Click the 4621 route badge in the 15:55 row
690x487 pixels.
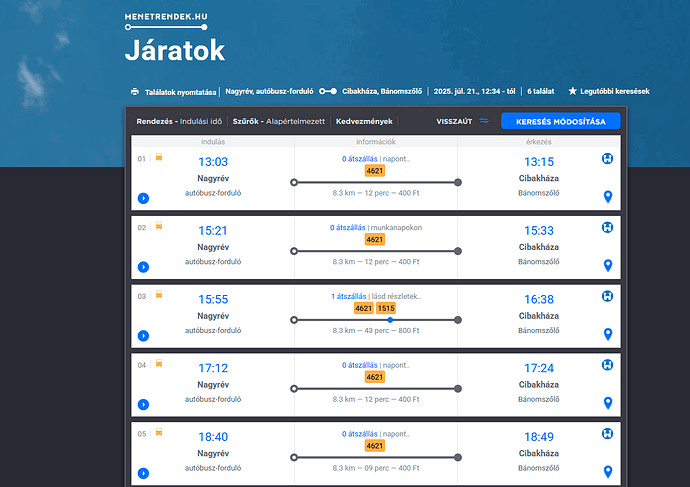coord(363,308)
